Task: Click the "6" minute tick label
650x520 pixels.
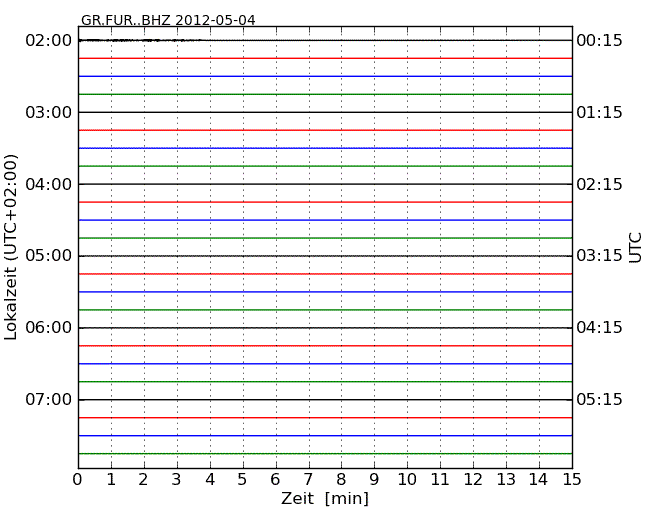Action: coord(276,479)
